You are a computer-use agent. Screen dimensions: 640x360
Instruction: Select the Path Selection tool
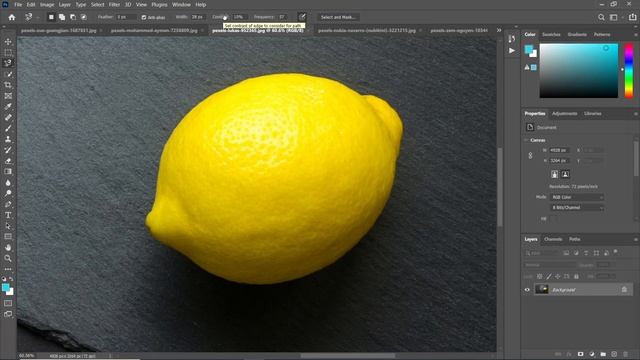(8, 226)
